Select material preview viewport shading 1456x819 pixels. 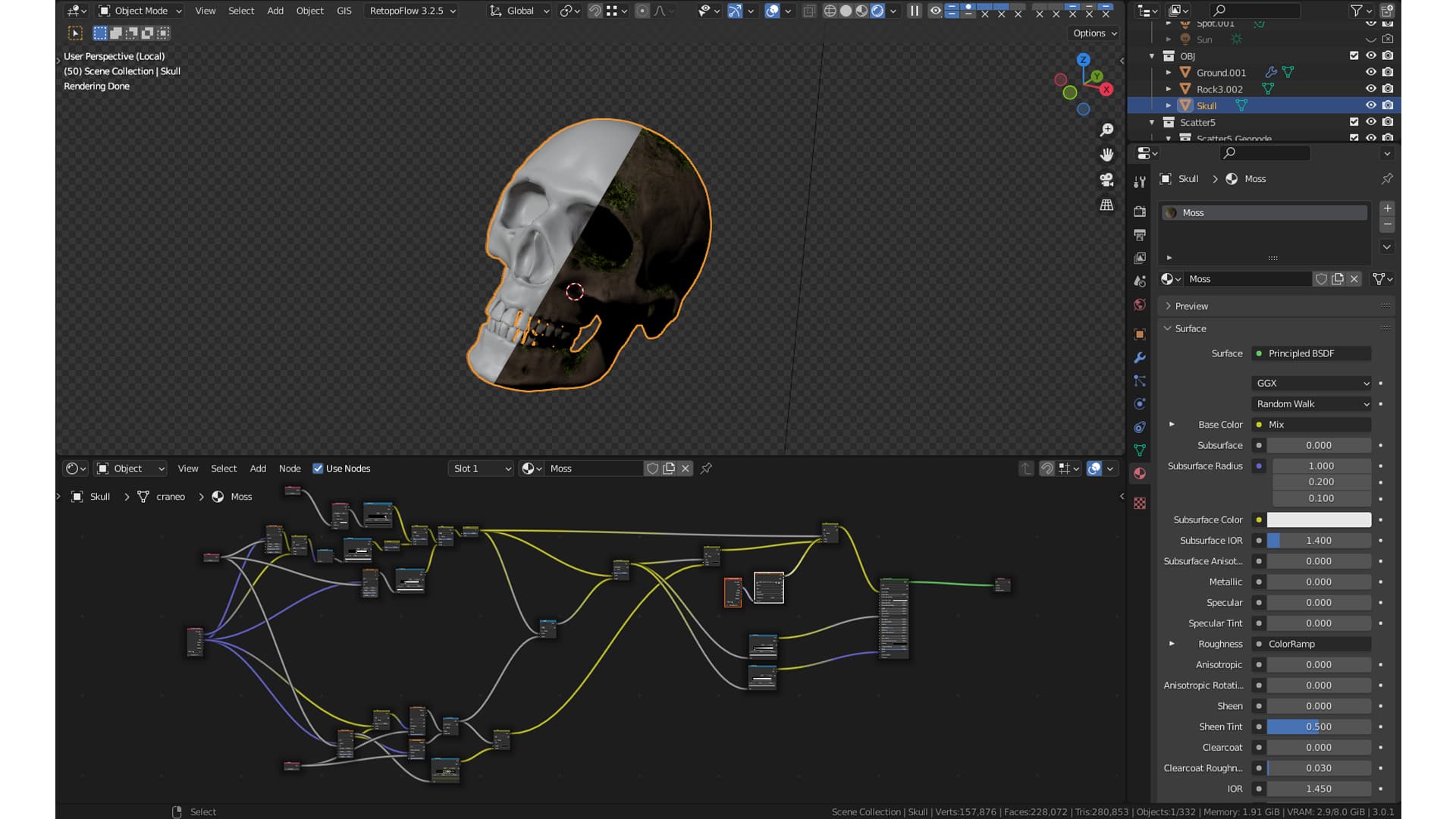point(861,11)
